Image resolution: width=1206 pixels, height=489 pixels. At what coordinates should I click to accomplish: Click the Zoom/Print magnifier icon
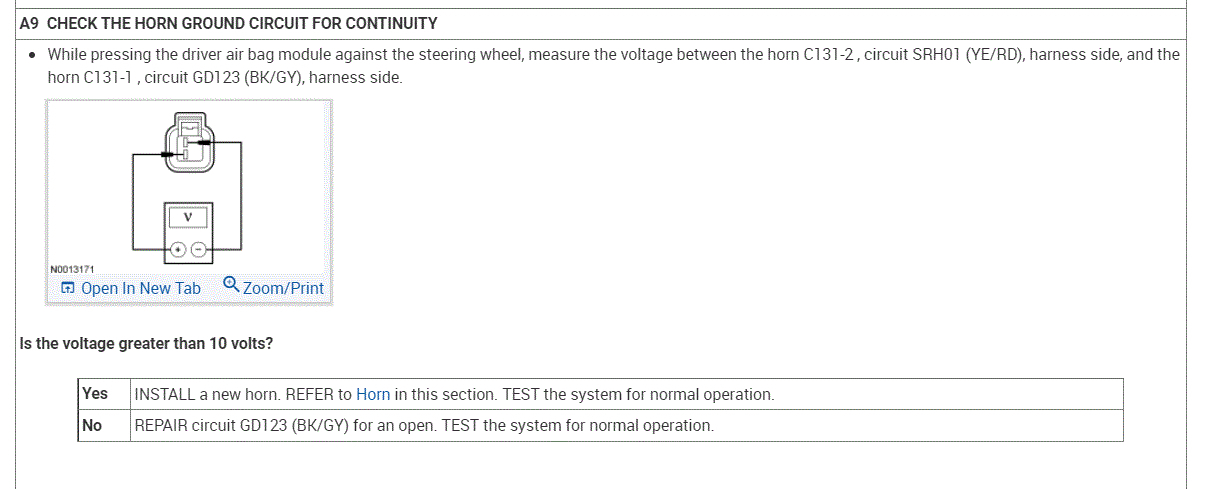point(231,285)
